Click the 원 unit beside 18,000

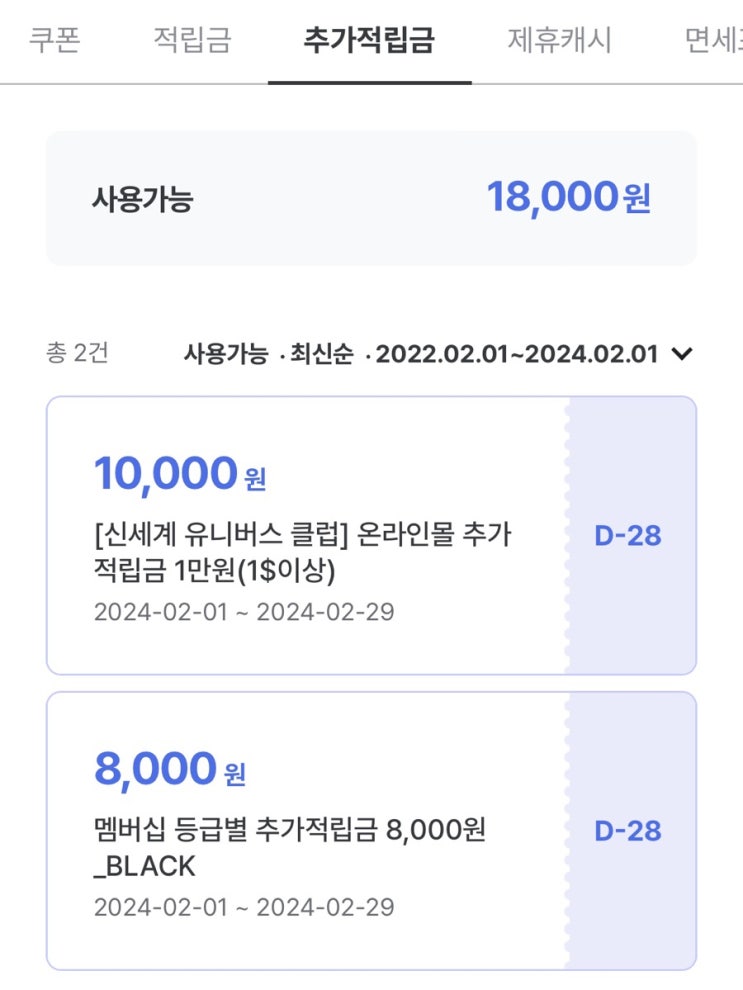coord(637,200)
